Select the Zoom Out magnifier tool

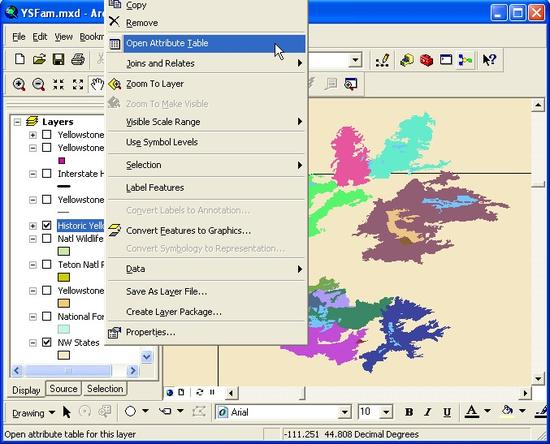point(39,85)
